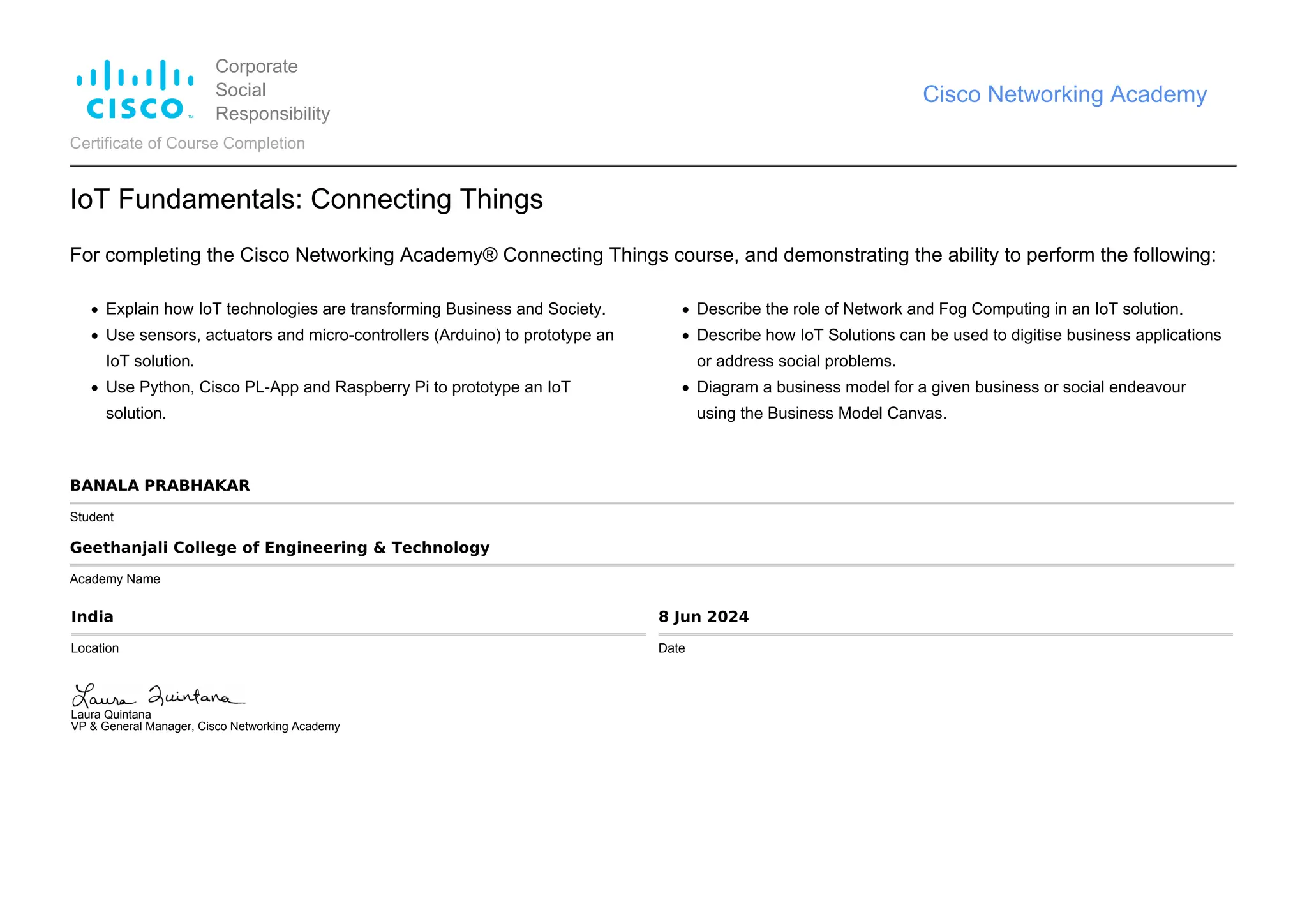Screen dimensions: 1307x924
Task: Click the student name BANALA PRABHAKAR
Action: tap(160, 486)
